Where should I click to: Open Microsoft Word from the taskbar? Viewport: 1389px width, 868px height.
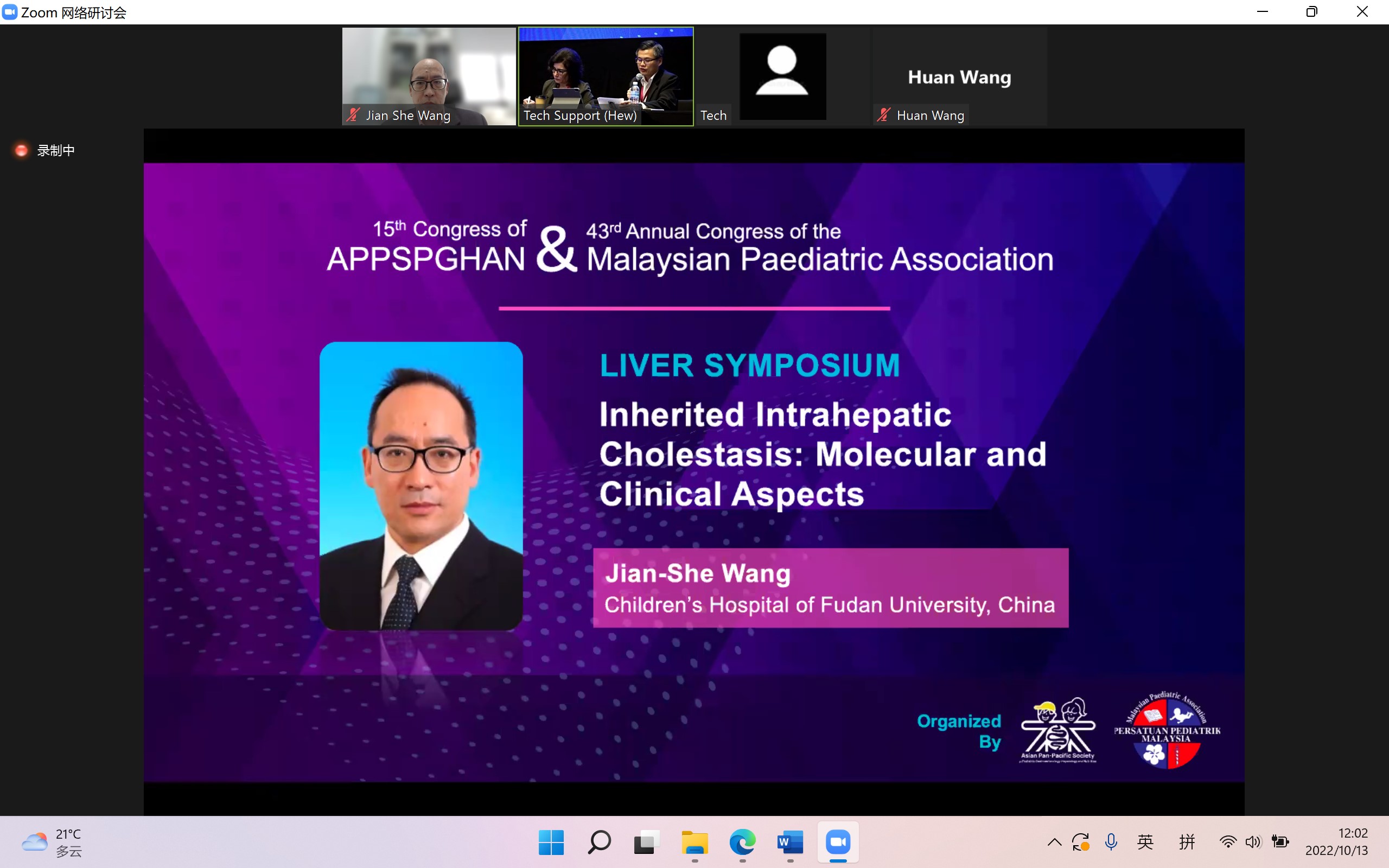791,842
